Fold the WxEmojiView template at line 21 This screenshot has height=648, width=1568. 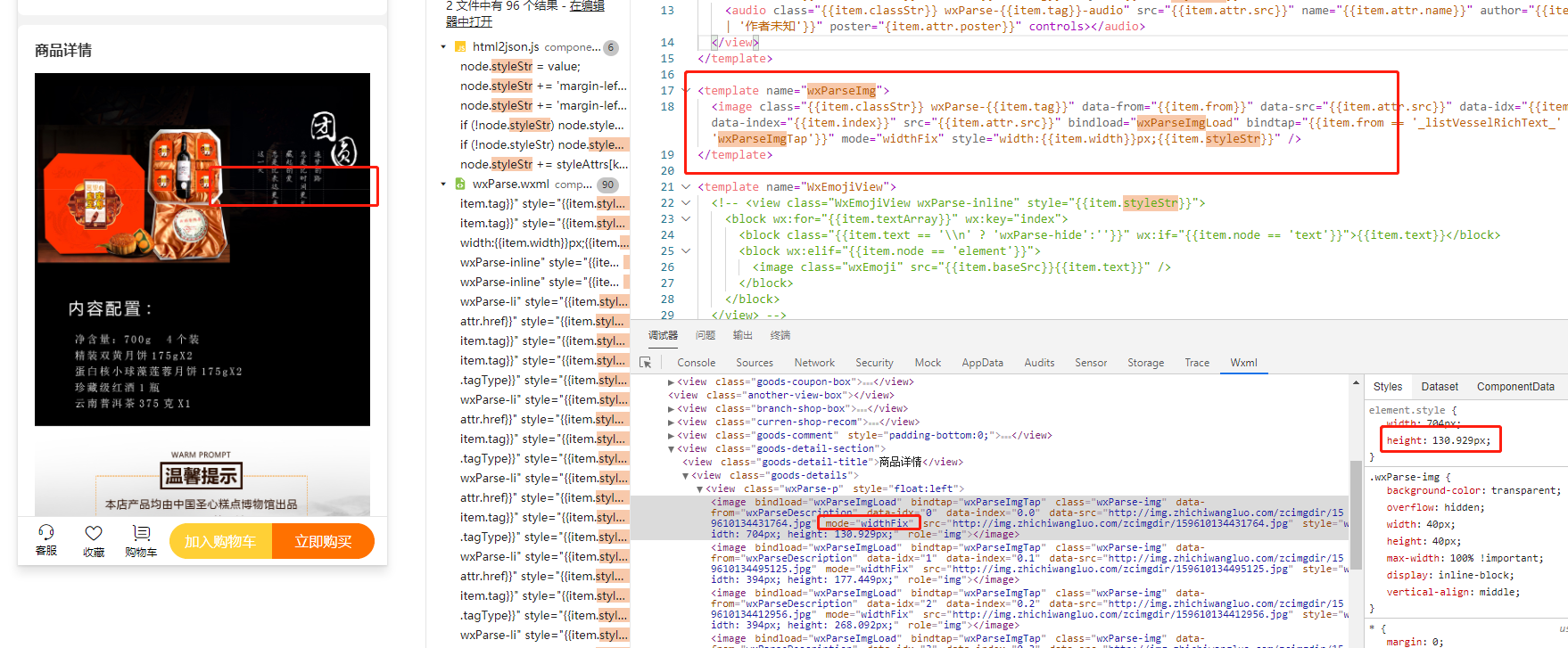(686, 187)
